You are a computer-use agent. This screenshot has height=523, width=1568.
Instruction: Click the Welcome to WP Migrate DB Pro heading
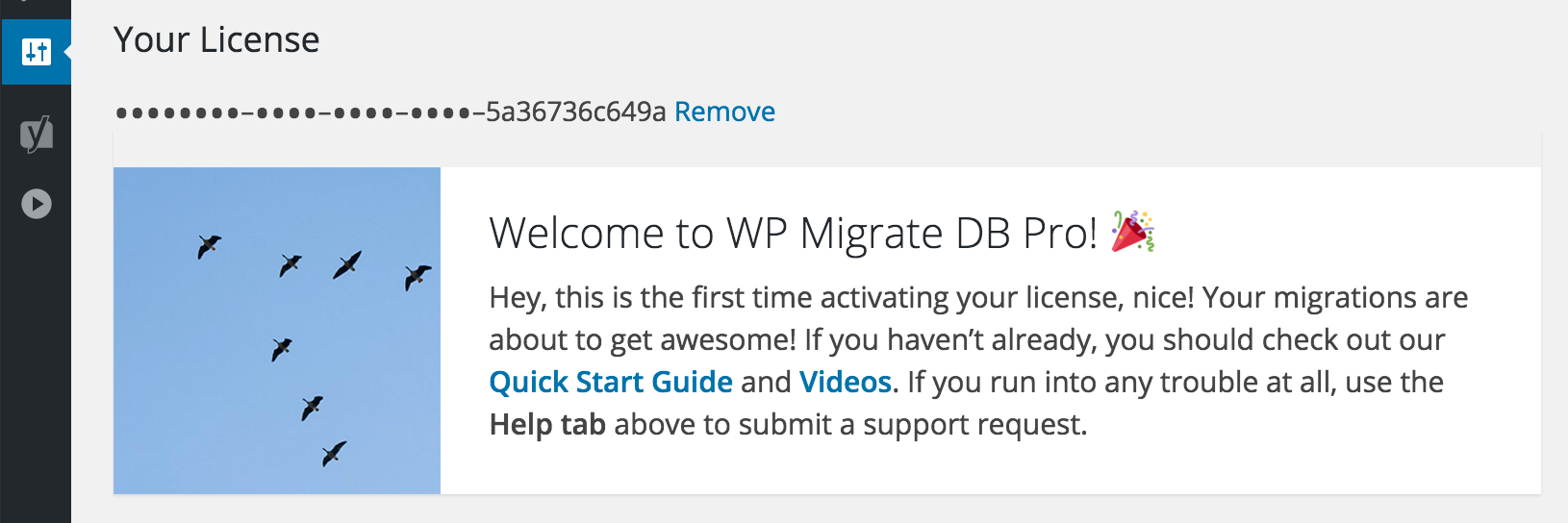coord(793,234)
